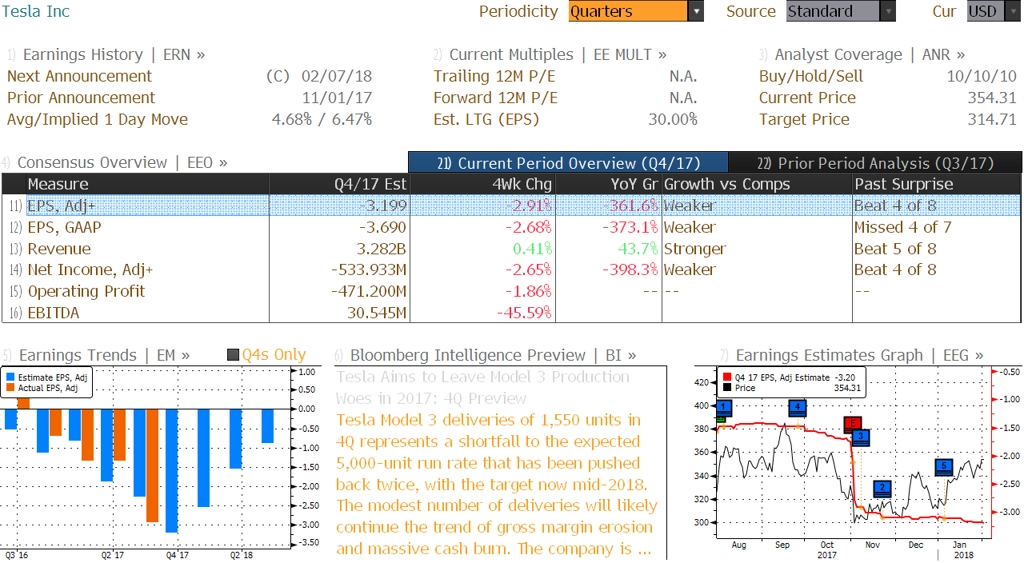
Task: Click the Tesla Inc security name
Action: [36, 11]
